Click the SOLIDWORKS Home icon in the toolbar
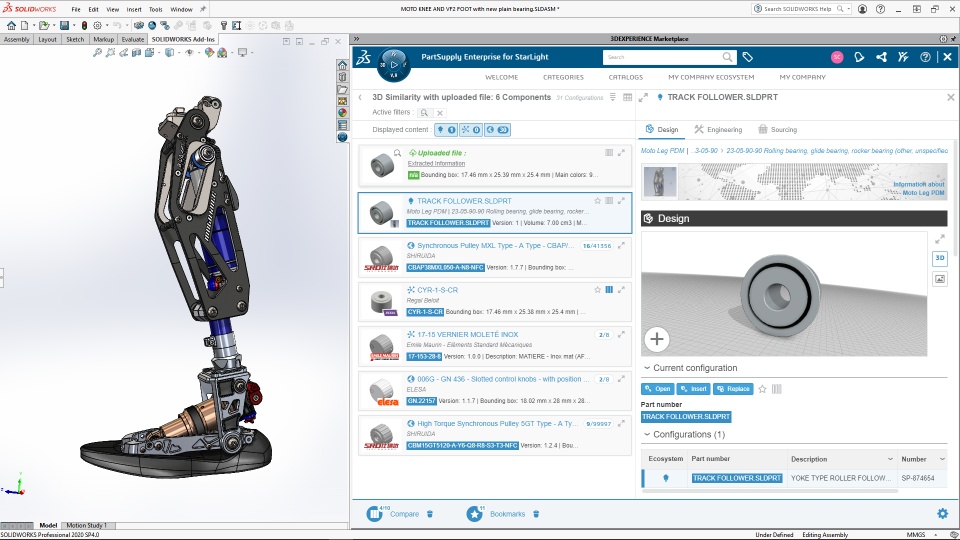Viewport: 960px width, 540px height. click(x=11, y=25)
